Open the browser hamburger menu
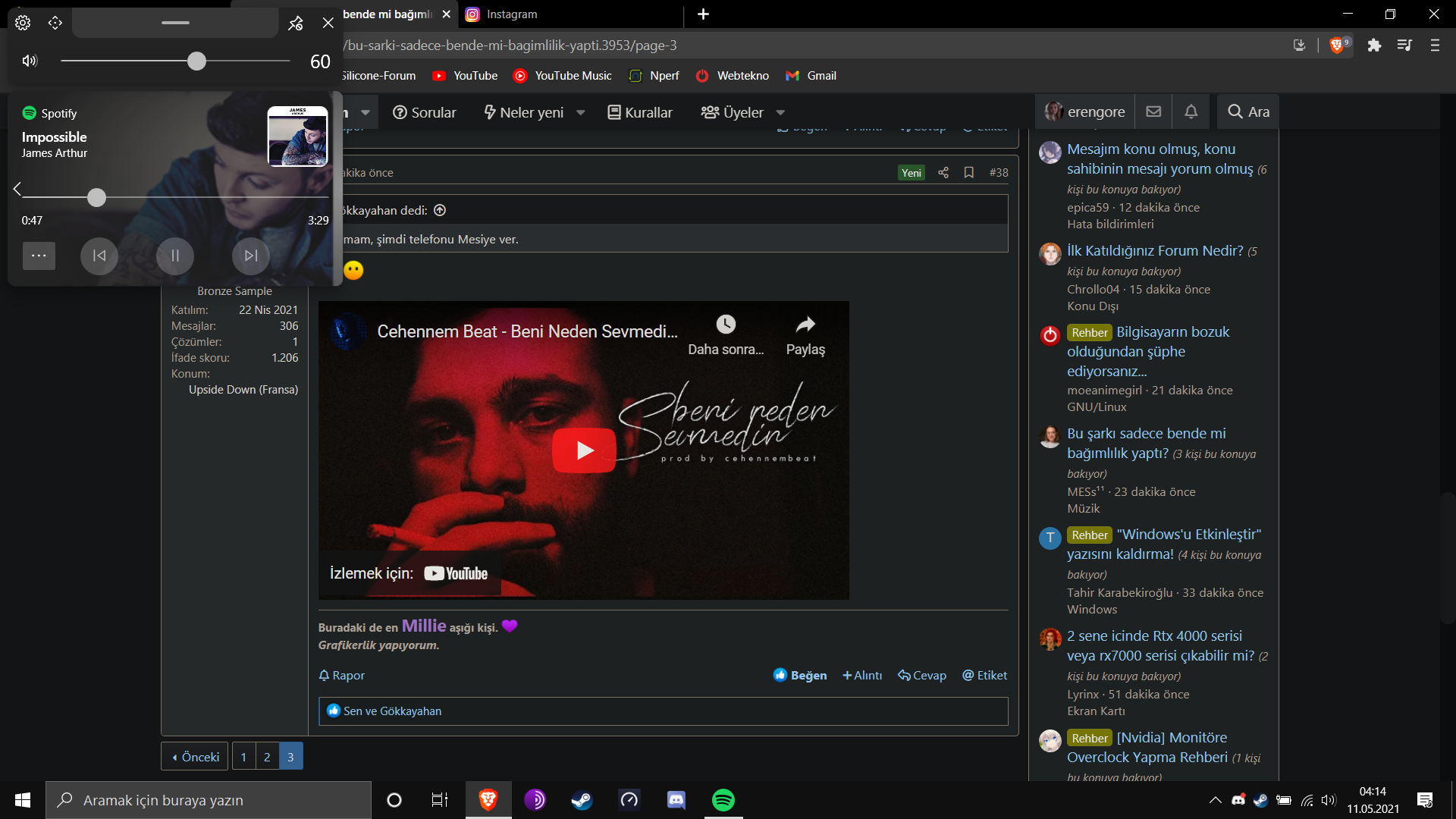Viewport: 1456px width, 819px height. point(1435,45)
